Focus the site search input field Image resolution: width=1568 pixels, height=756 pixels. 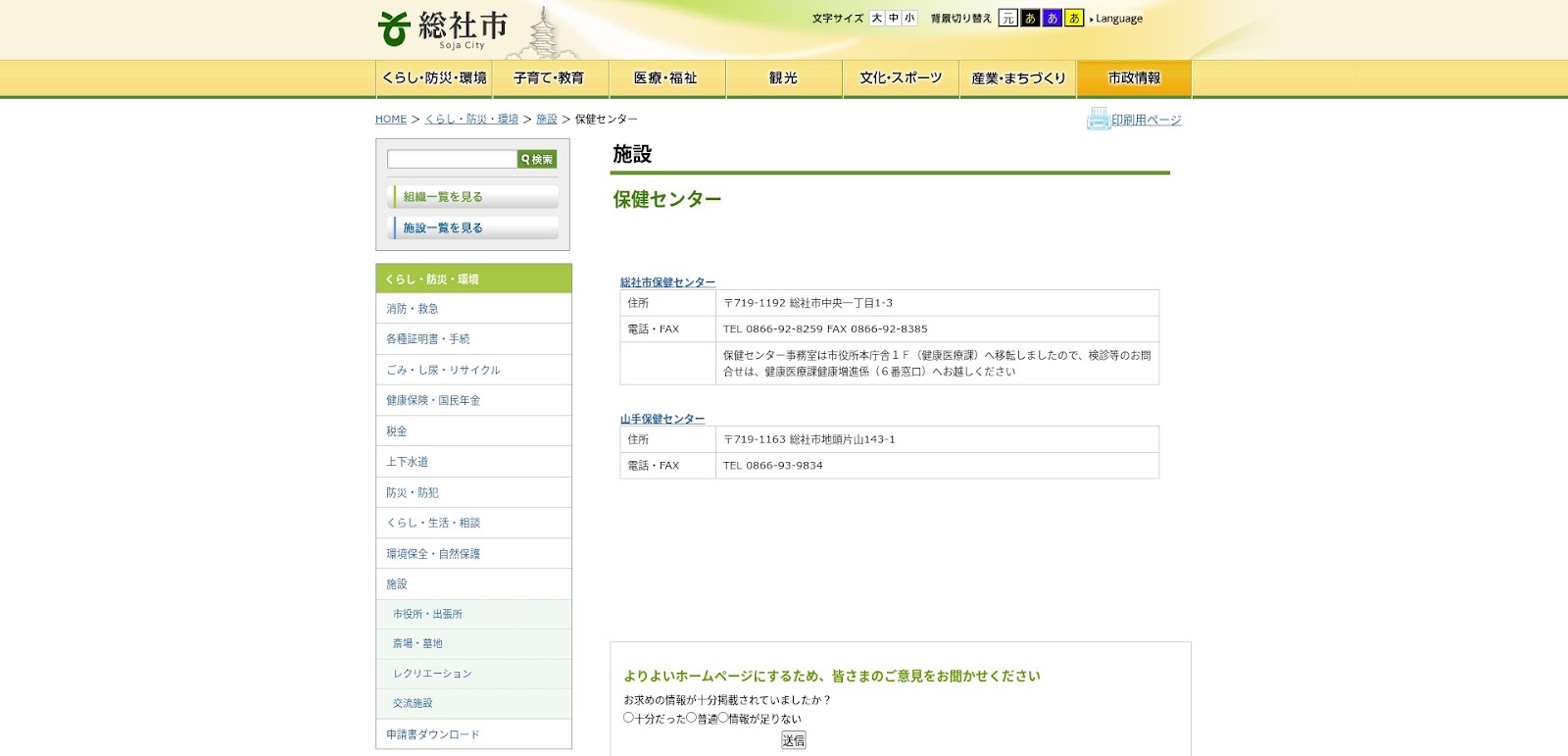pos(452,159)
